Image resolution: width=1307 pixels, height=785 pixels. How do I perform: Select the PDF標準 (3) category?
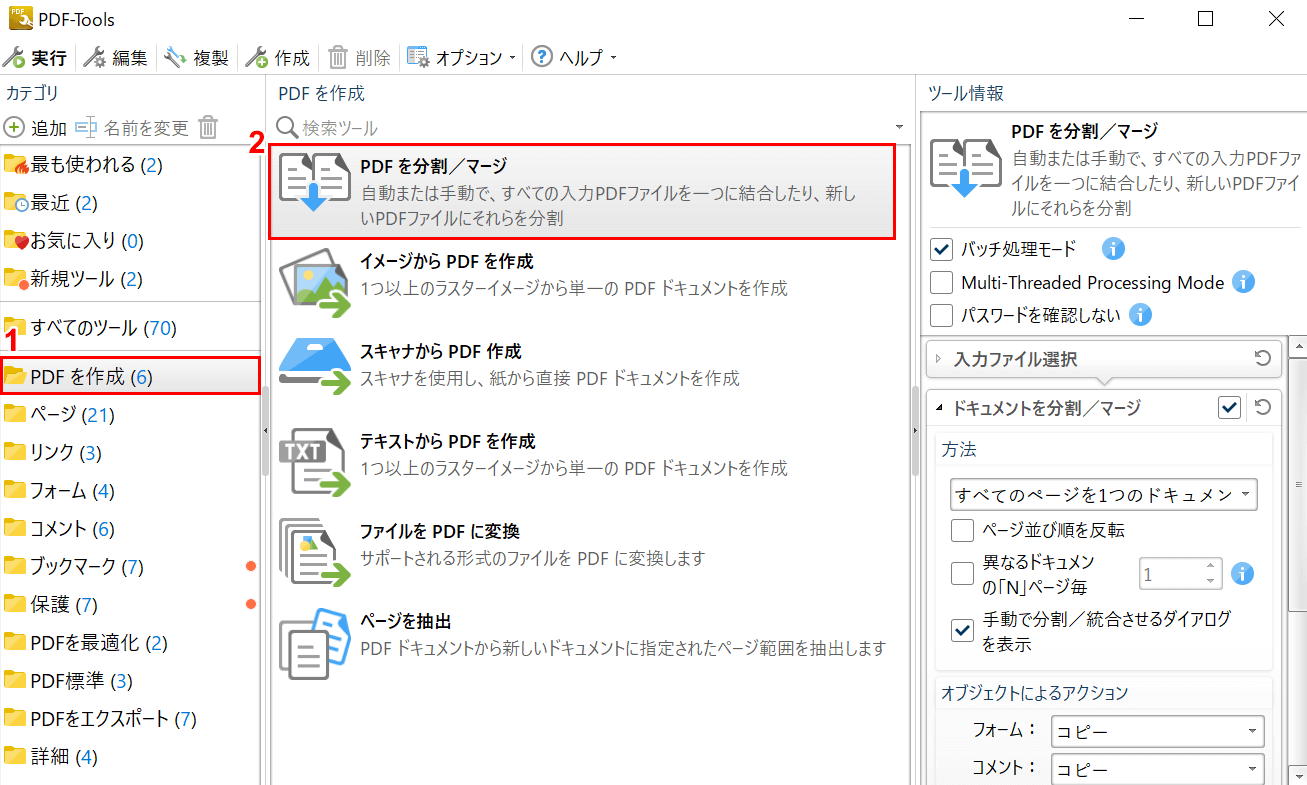tap(130, 681)
